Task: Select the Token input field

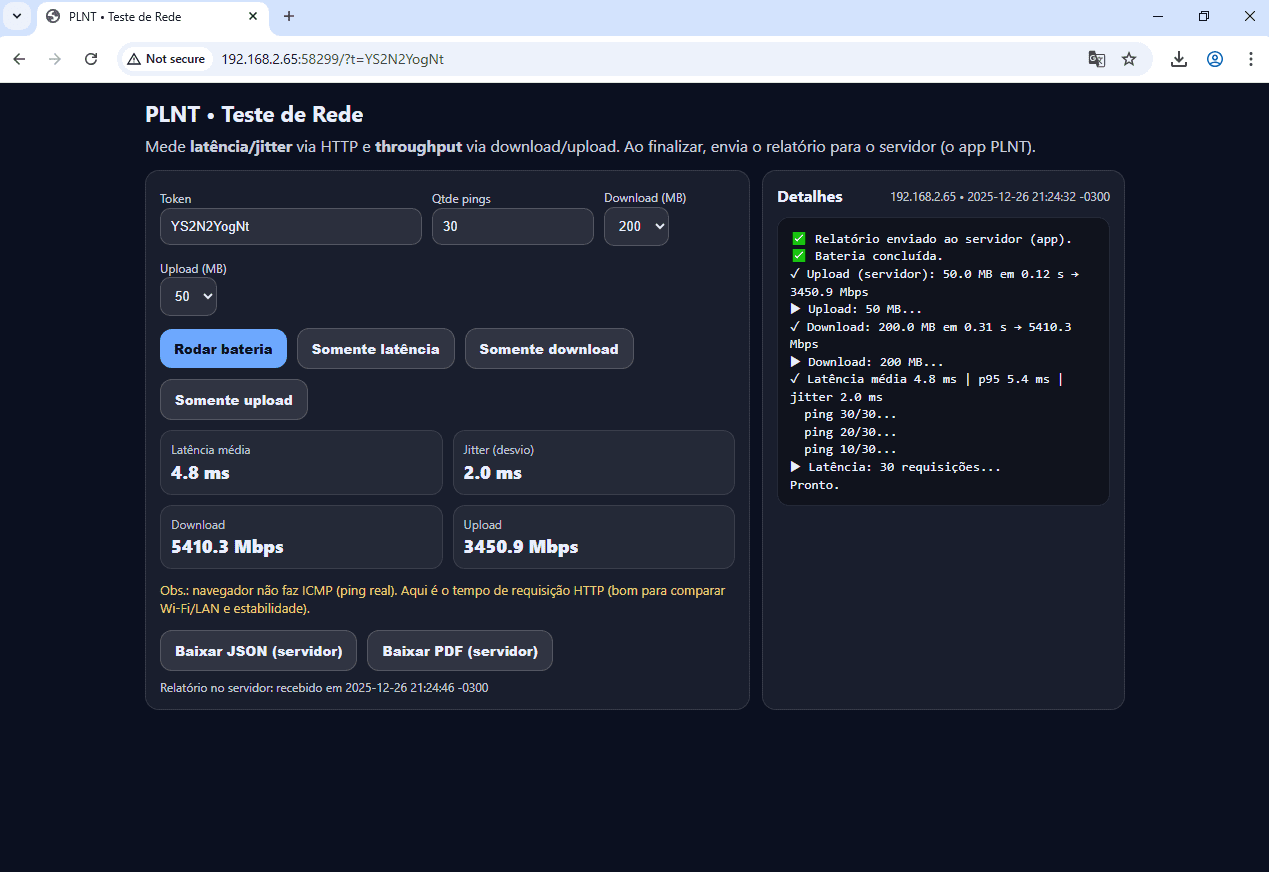Action: [290, 226]
